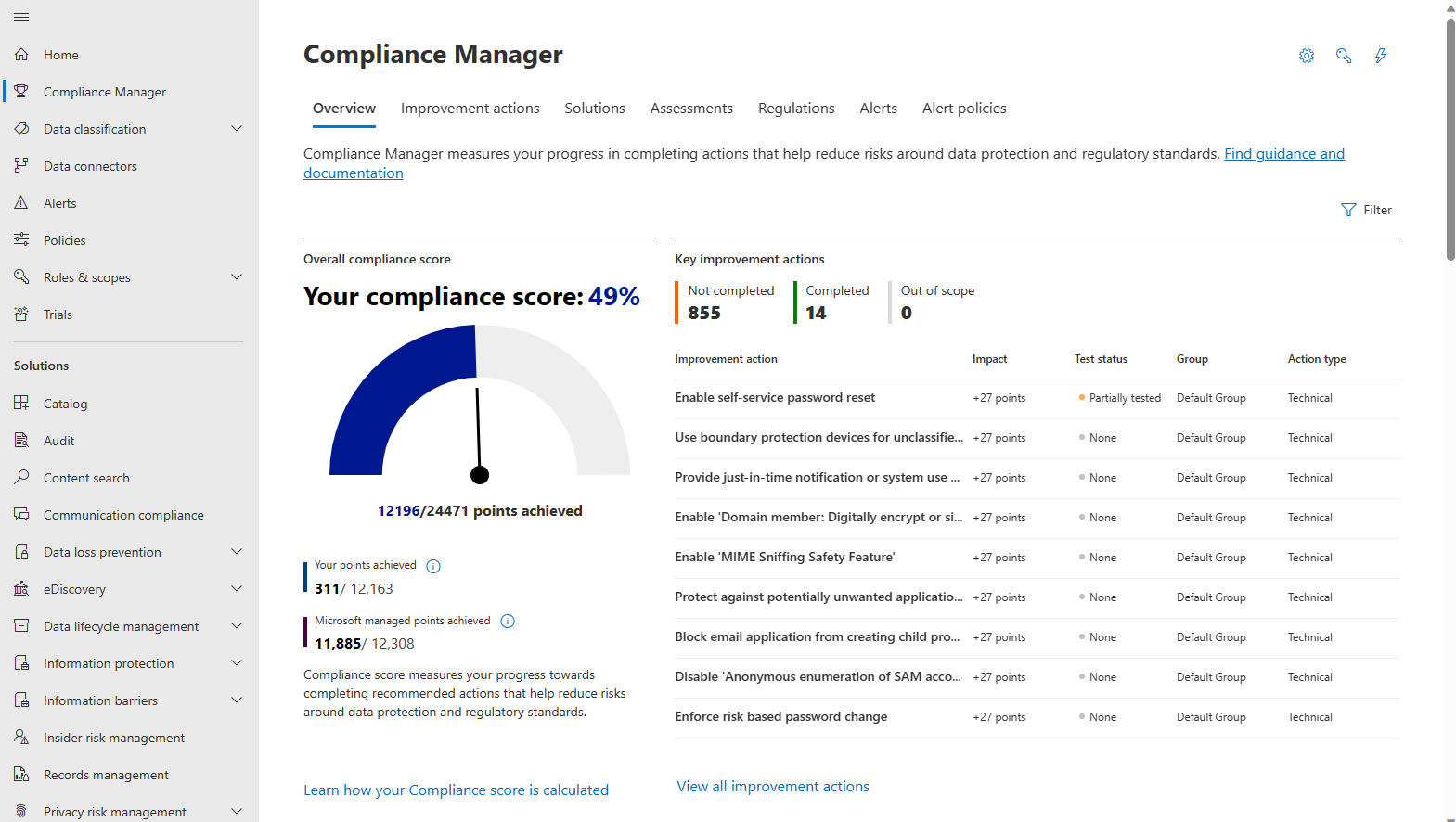Go to the Alerts tab
Screen dimensions: 1456x822
coord(878,109)
